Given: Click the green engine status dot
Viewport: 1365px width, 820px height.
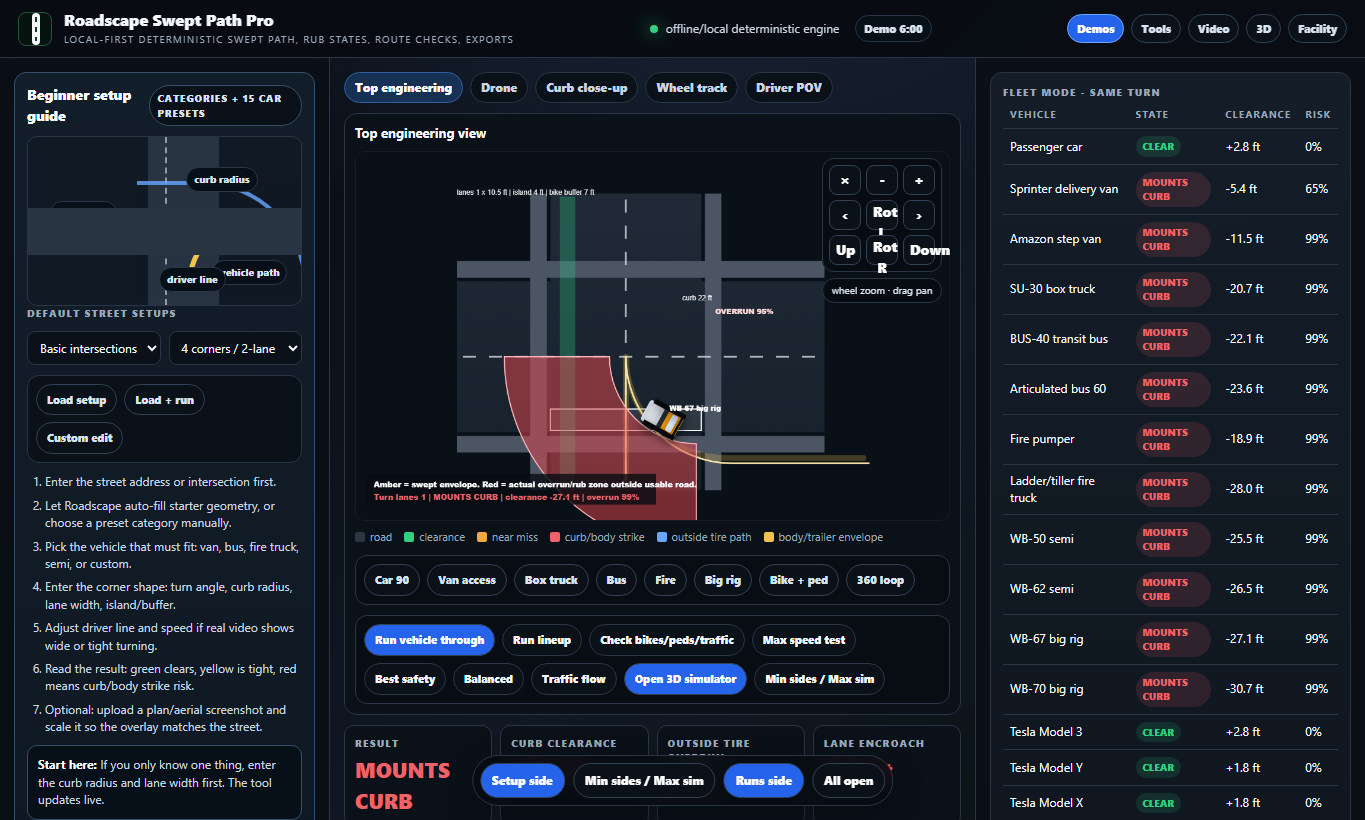Looking at the screenshot, I should point(654,29).
